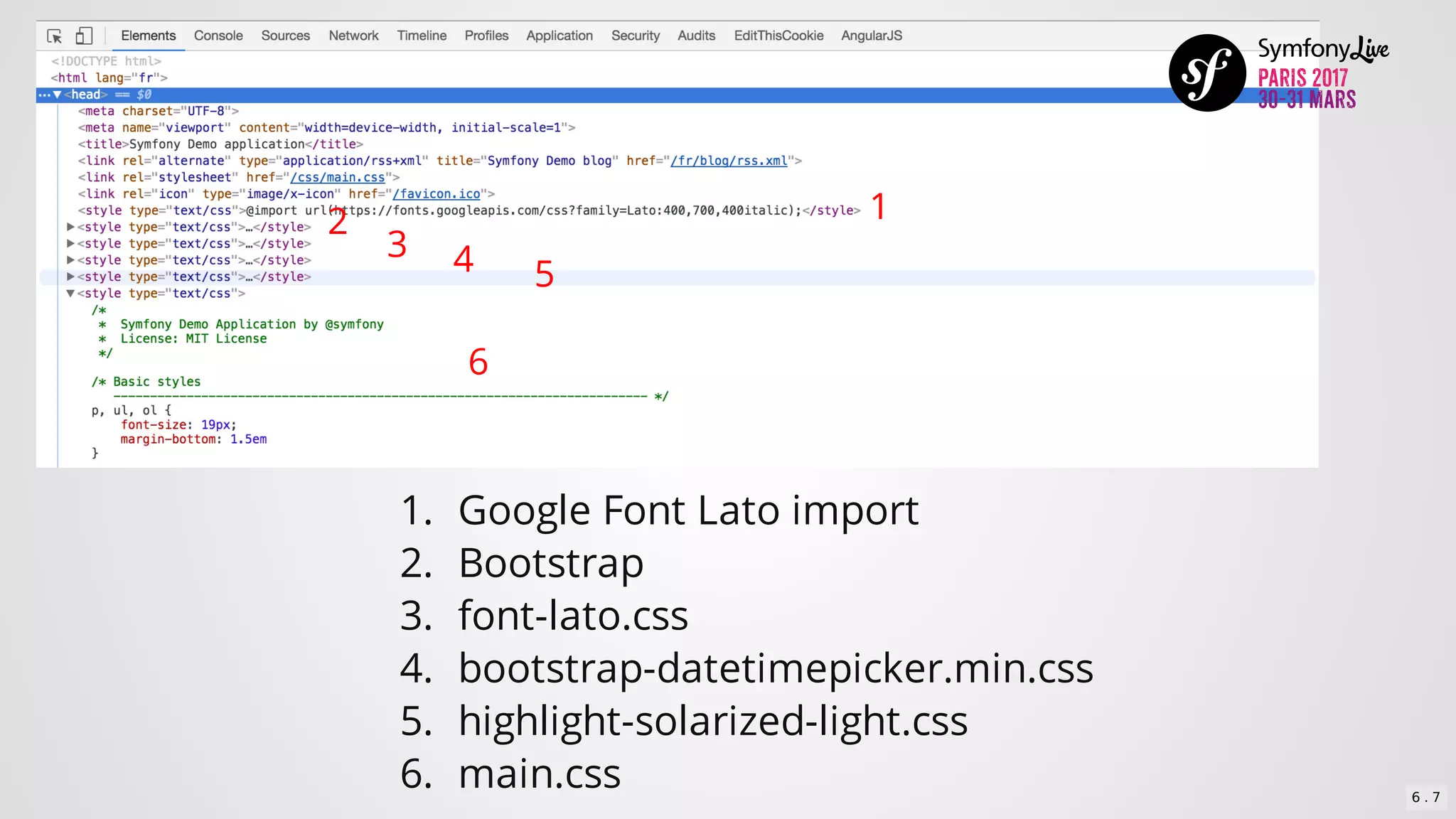Open the Network tab
1456x819 pixels.
[353, 36]
